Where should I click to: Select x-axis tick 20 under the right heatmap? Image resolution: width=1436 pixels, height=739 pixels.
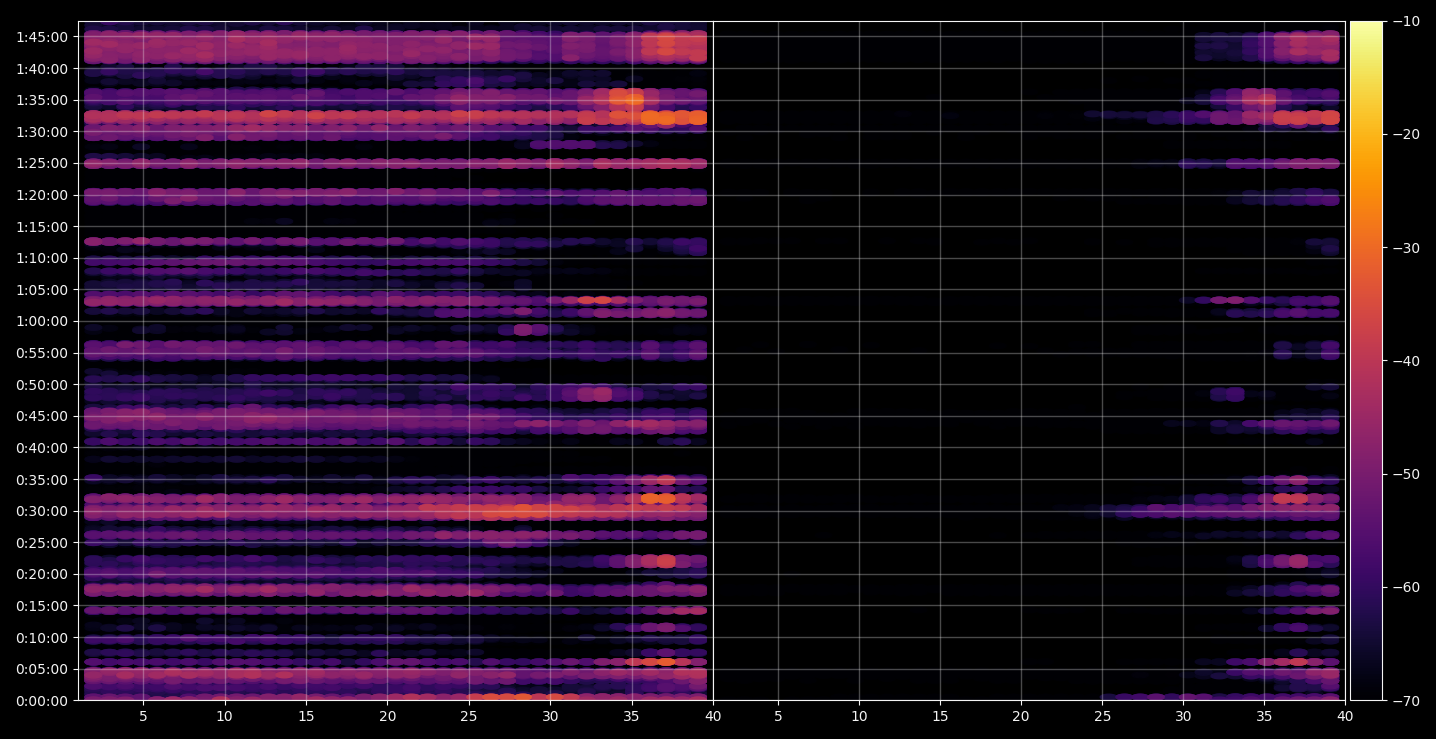point(1021,716)
